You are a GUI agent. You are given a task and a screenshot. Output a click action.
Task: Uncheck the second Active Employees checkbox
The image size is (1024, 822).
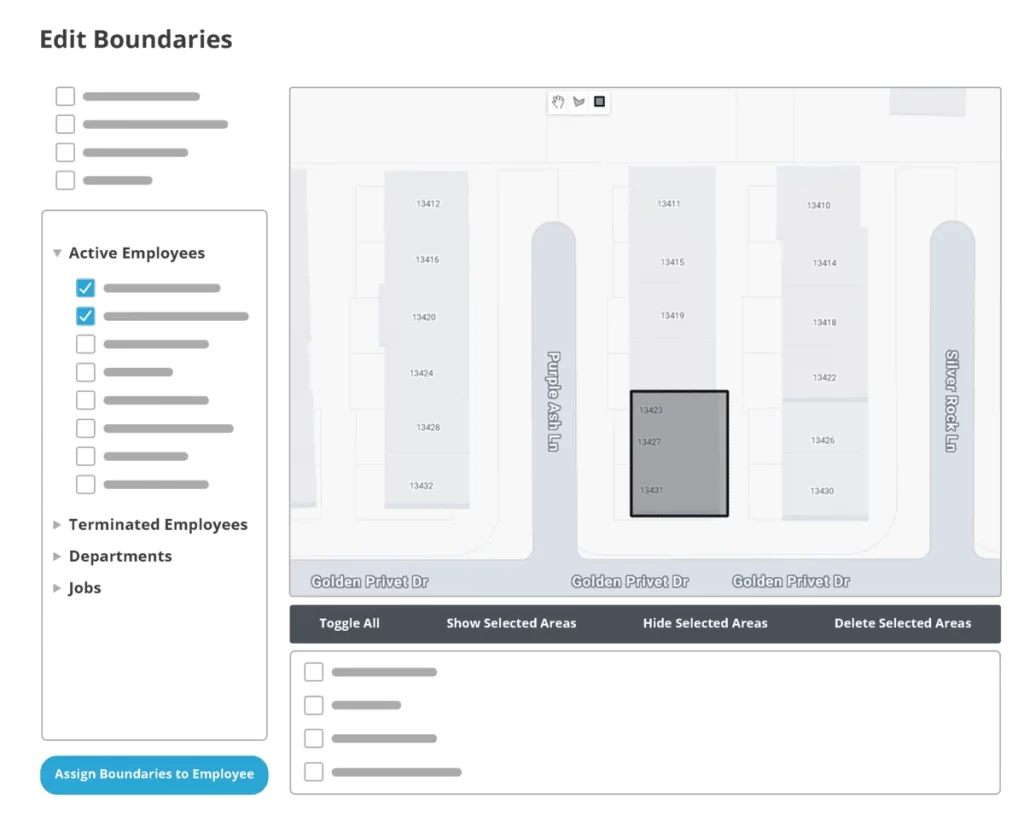86,316
